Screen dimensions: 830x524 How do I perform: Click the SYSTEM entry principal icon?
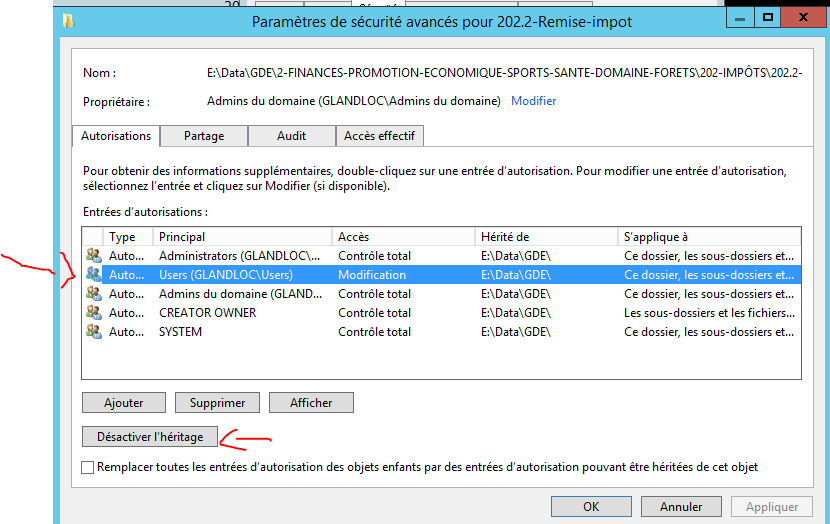[x=93, y=332]
